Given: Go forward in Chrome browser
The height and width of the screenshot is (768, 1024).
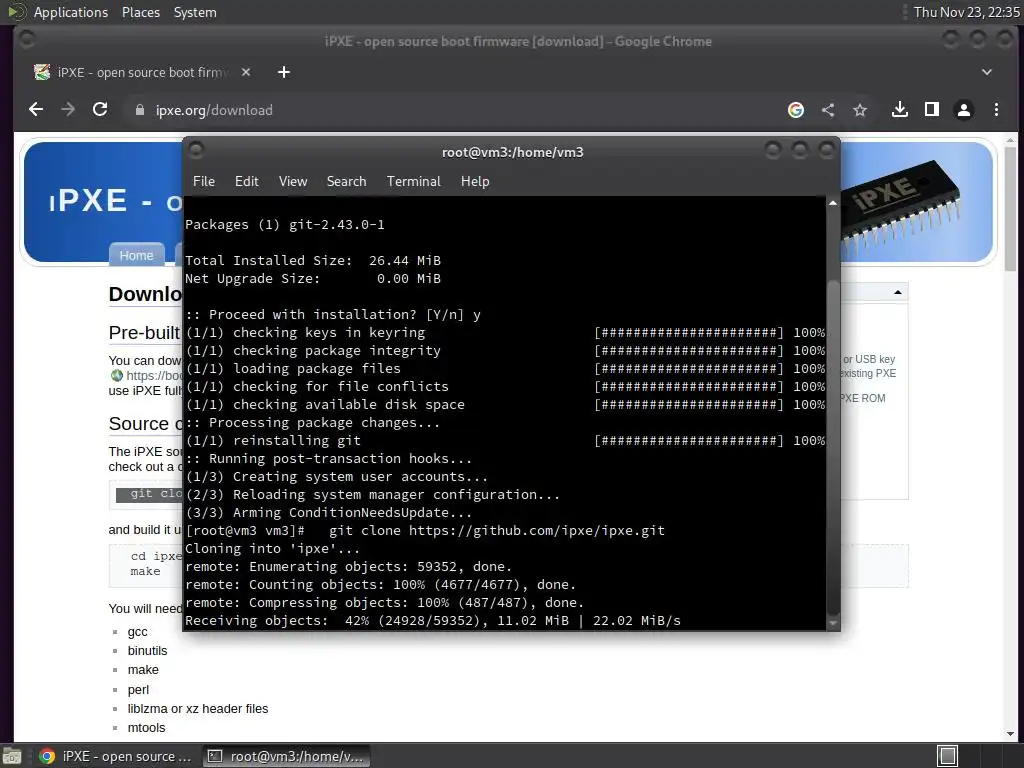Looking at the screenshot, I should pyautogui.click(x=68, y=110).
